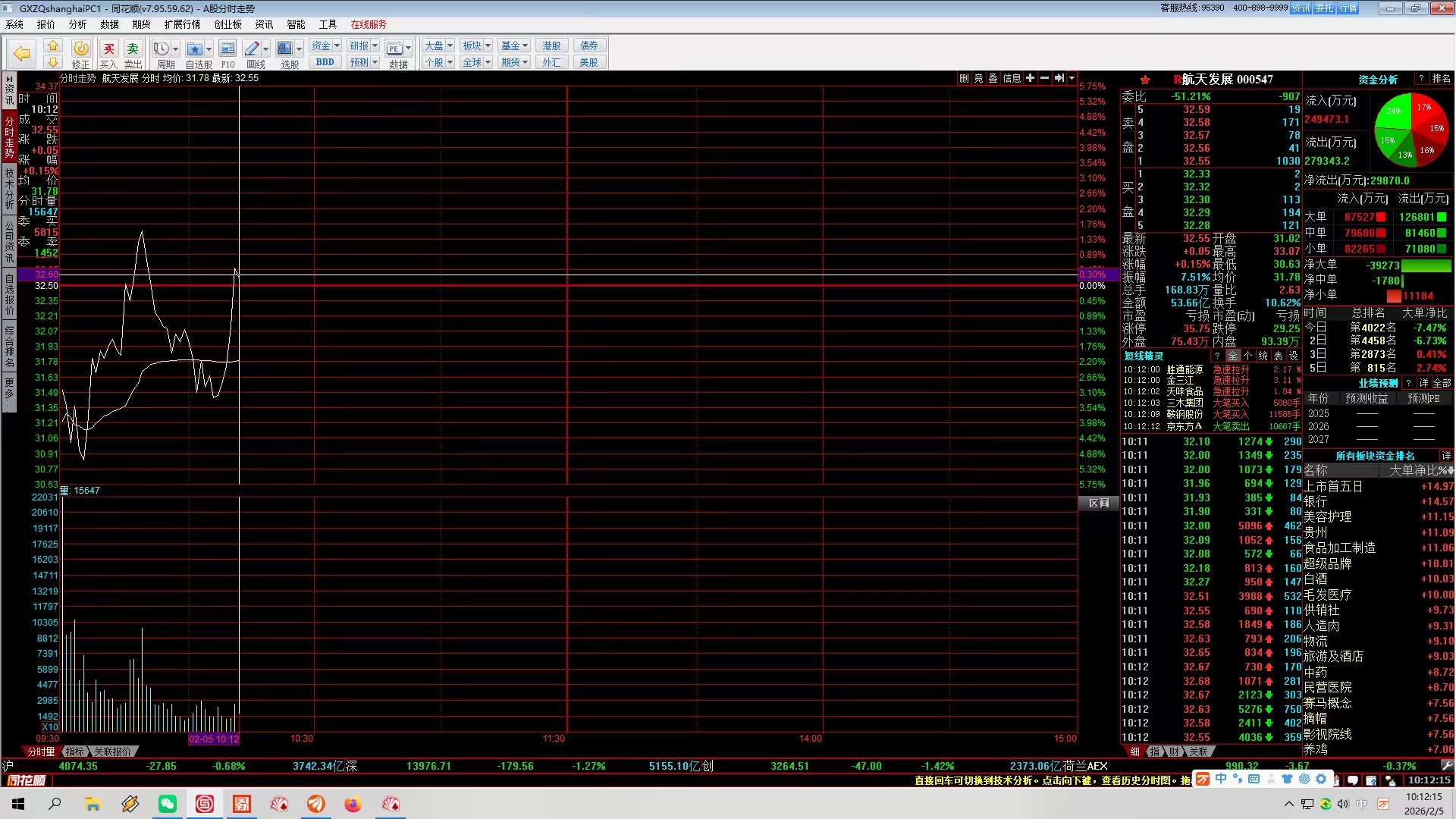Select the 画线 drawing pencil tool
The width and height of the screenshot is (1456, 819).
252,49
